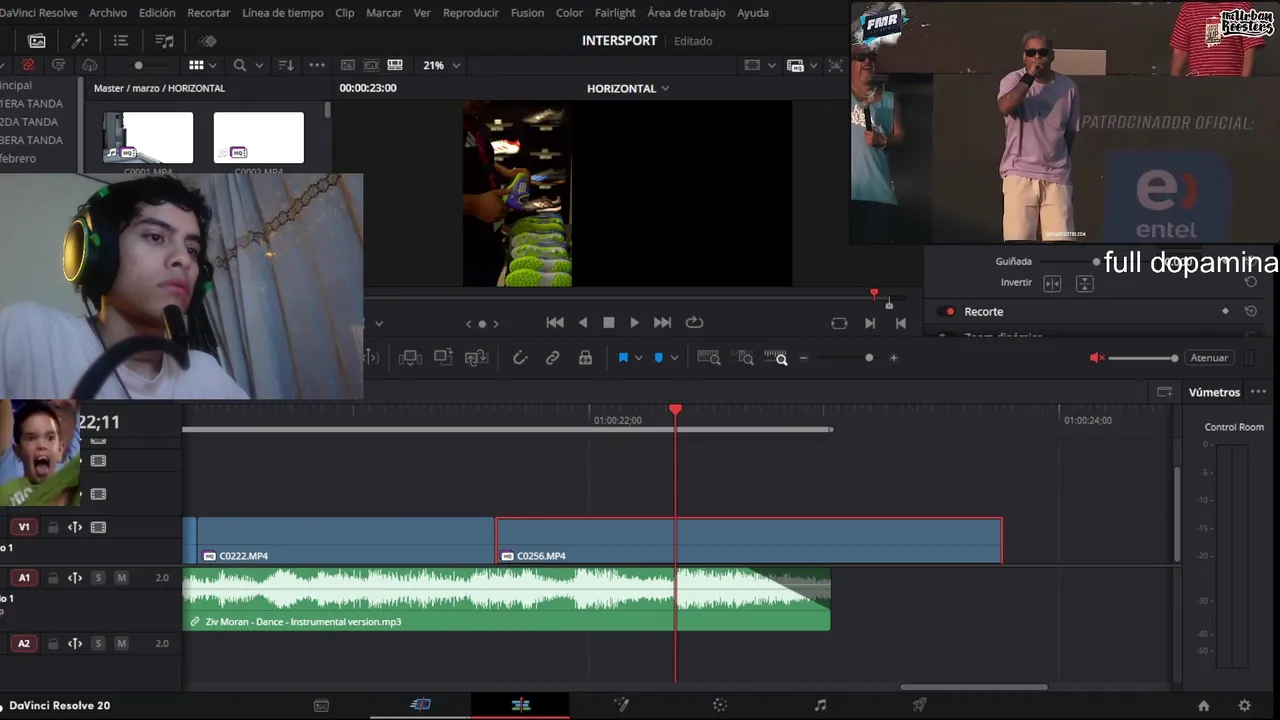Click the detail zoom icon
The width and height of the screenshot is (1280, 720).
pyautogui.click(x=745, y=358)
